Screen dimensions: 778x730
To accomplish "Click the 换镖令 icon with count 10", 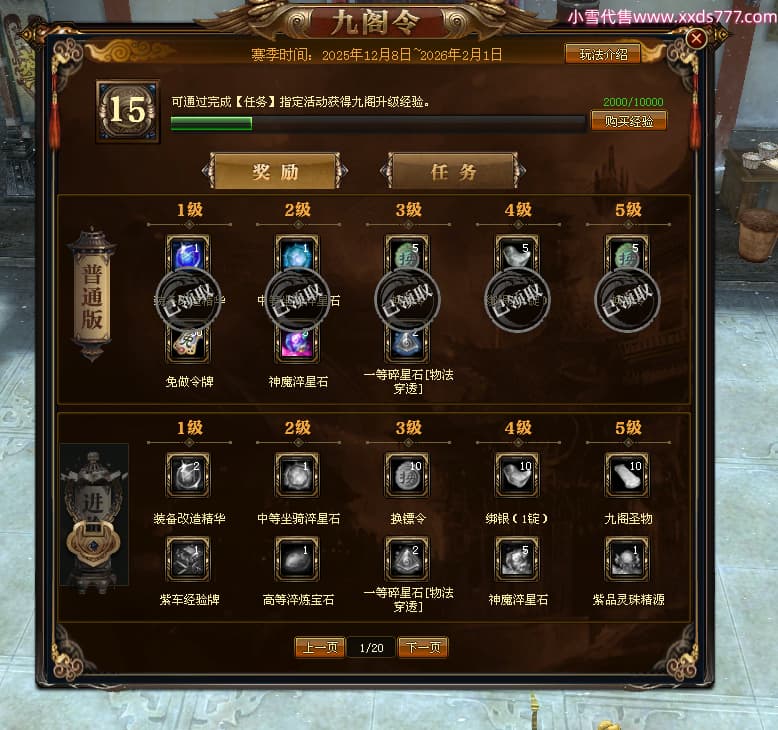I will point(407,475).
